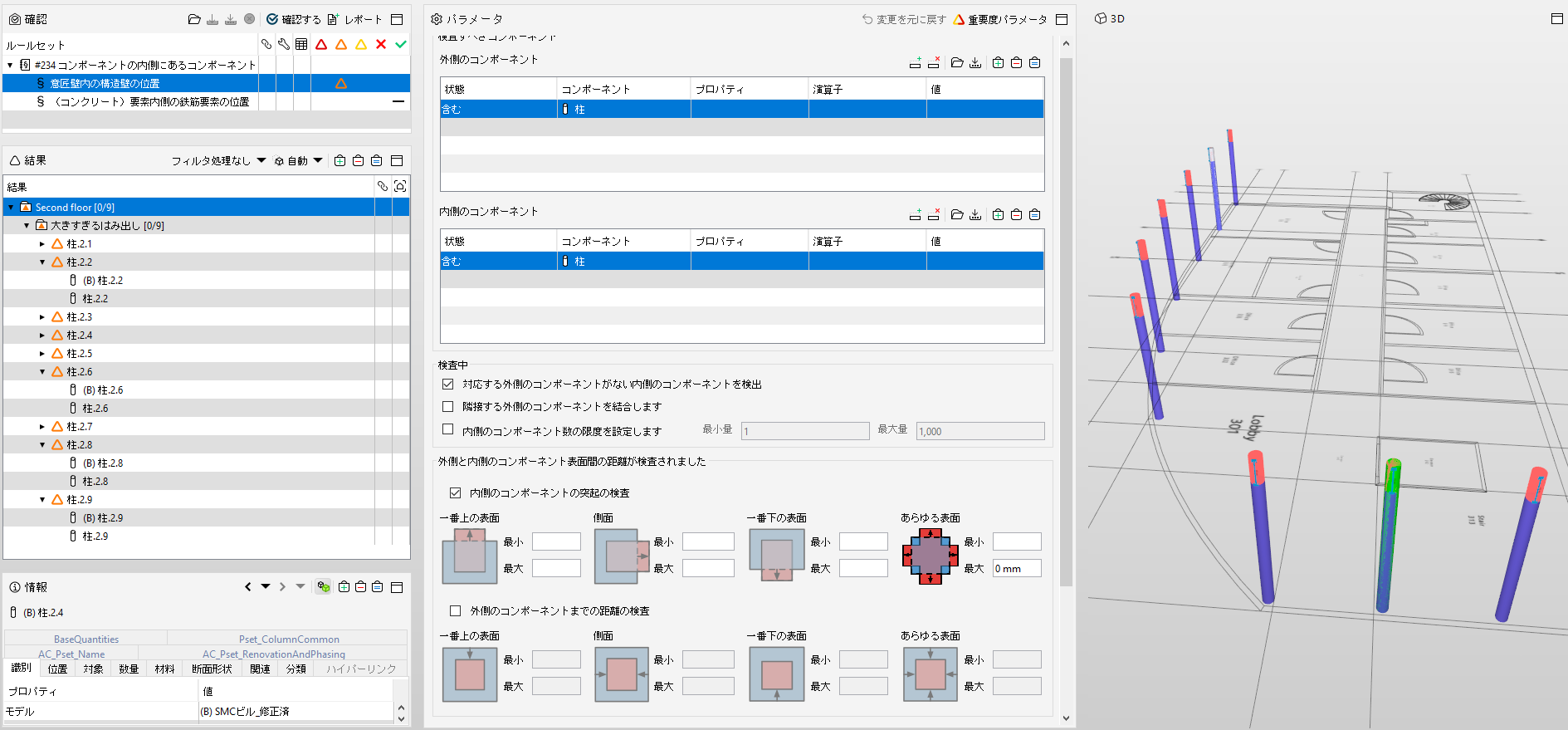Switch to the 断面形状 tab
The image size is (1568, 730).
tap(212, 669)
